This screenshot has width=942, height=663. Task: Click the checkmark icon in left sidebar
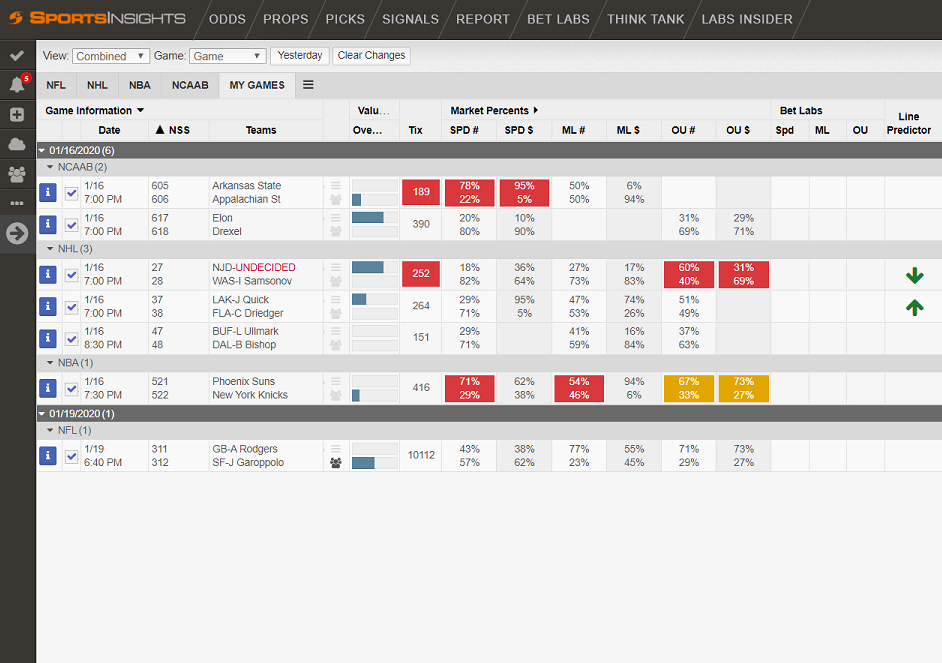pyautogui.click(x=17, y=55)
